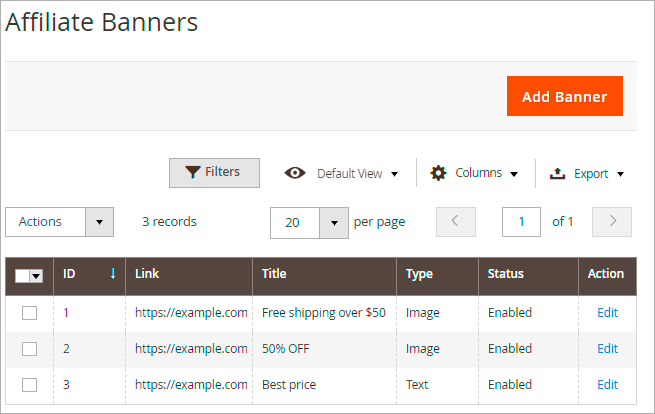655x414 pixels.
Task: Edit the Best price banner
Action: coord(607,385)
